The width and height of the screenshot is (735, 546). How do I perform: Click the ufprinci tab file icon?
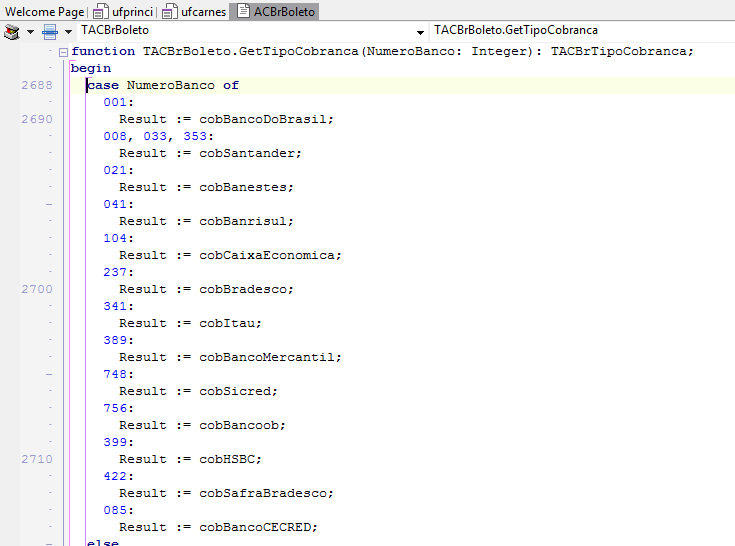(100, 11)
